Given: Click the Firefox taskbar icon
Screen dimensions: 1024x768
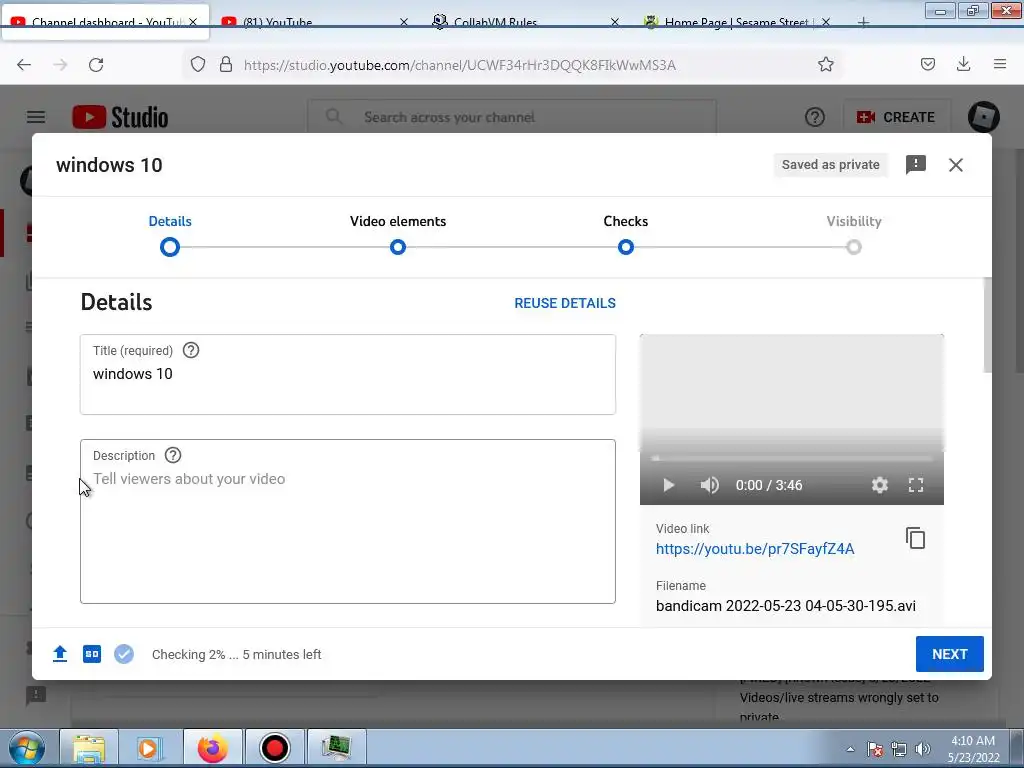Looking at the screenshot, I should (x=213, y=748).
